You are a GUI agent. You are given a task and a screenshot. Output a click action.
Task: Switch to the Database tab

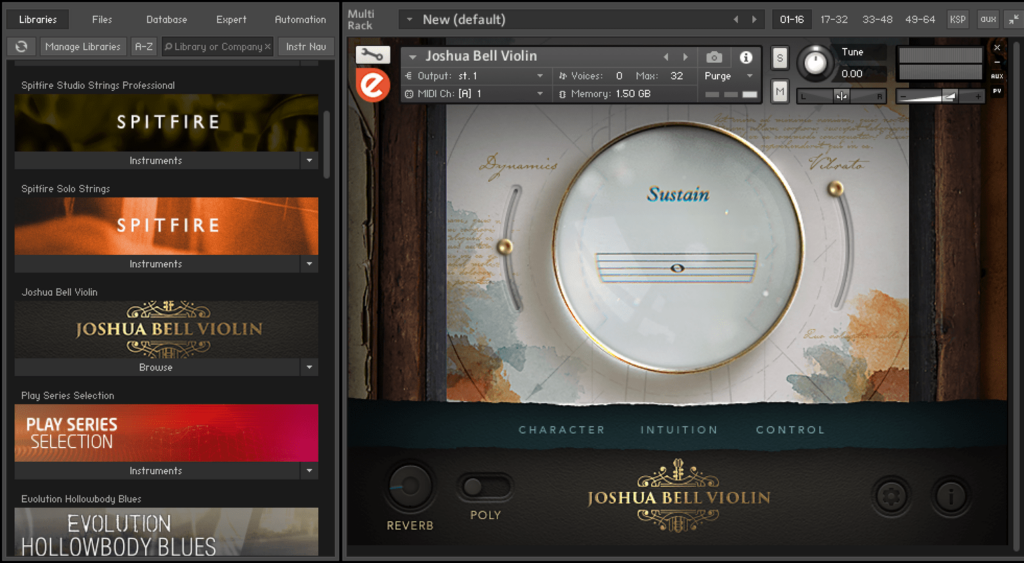coord(167,20)
